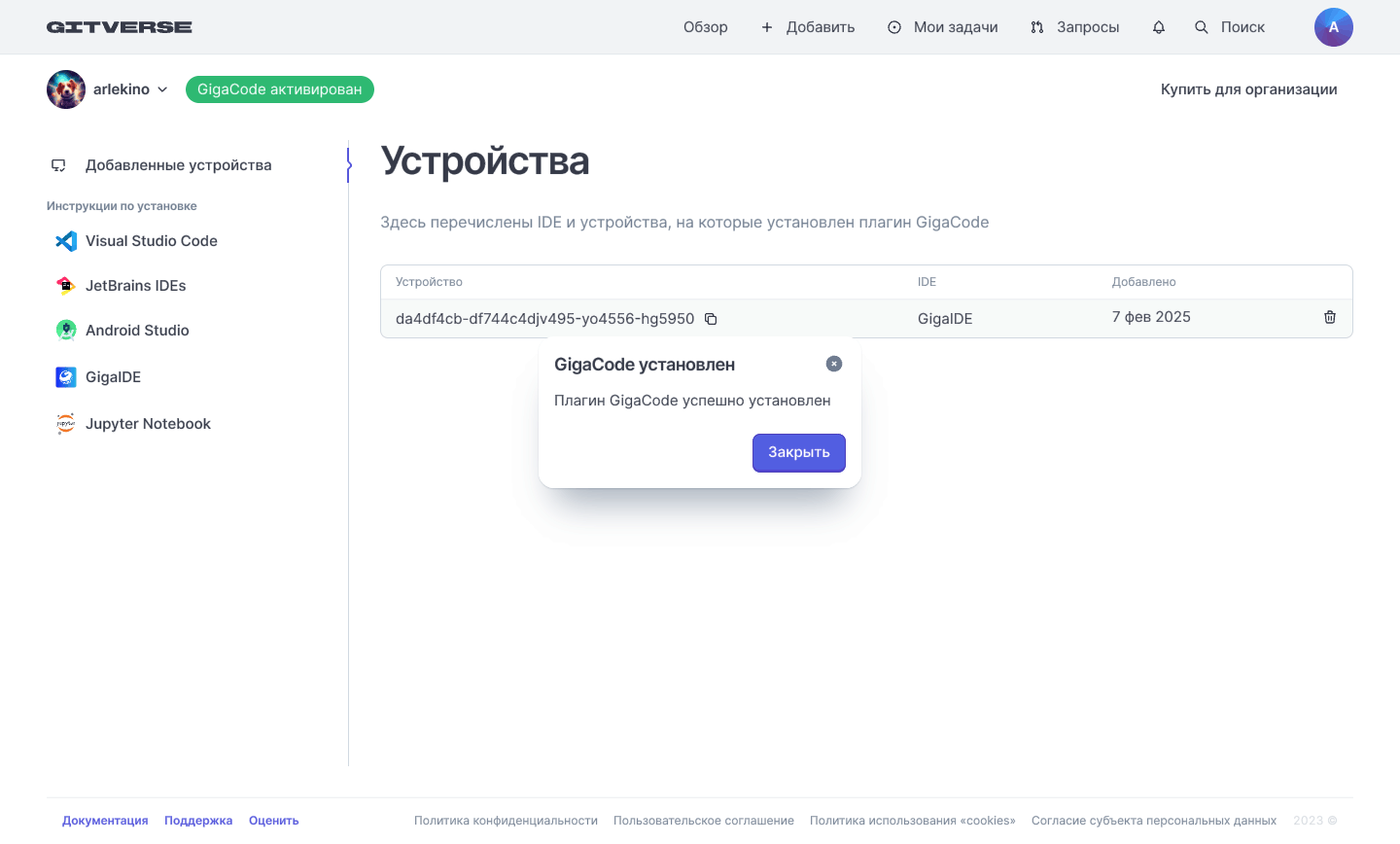Go to the Обзор section

pos(705,27)
